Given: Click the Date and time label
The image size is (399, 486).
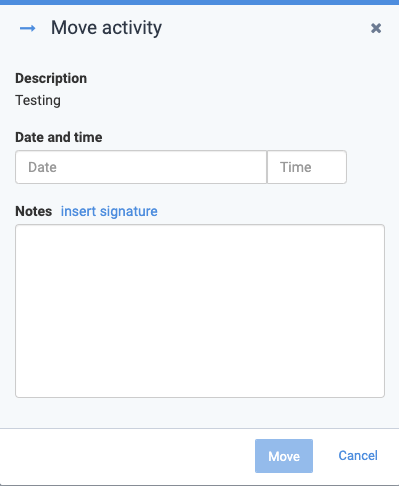Looking at the screenshot, I should [59, 137].
